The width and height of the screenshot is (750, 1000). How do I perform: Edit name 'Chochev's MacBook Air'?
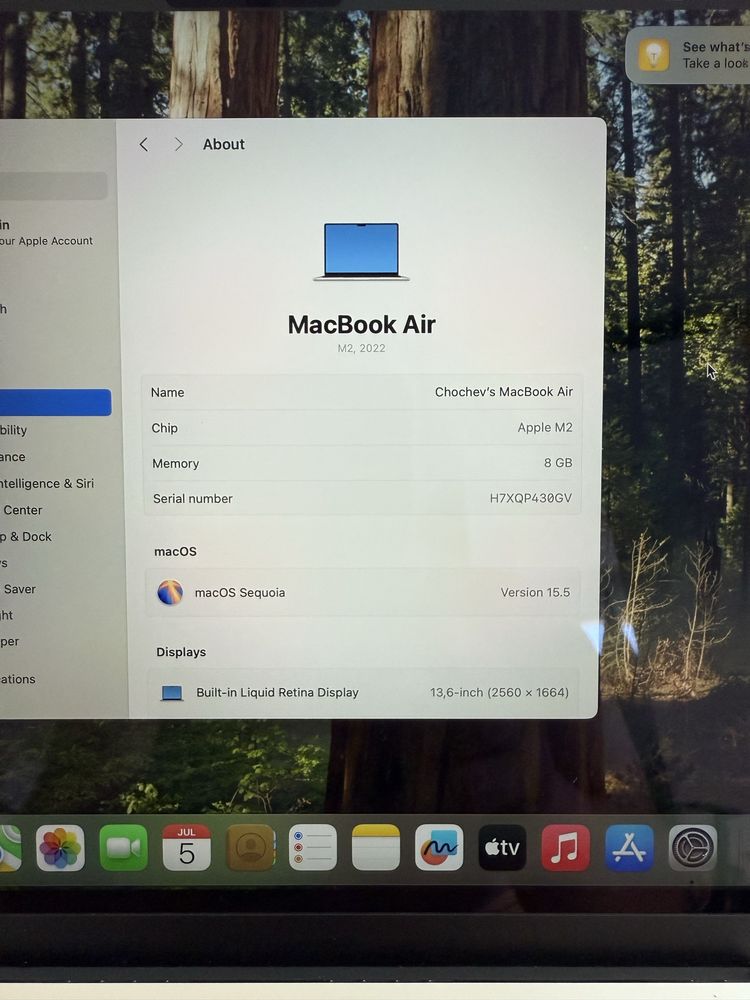point(504,392)
